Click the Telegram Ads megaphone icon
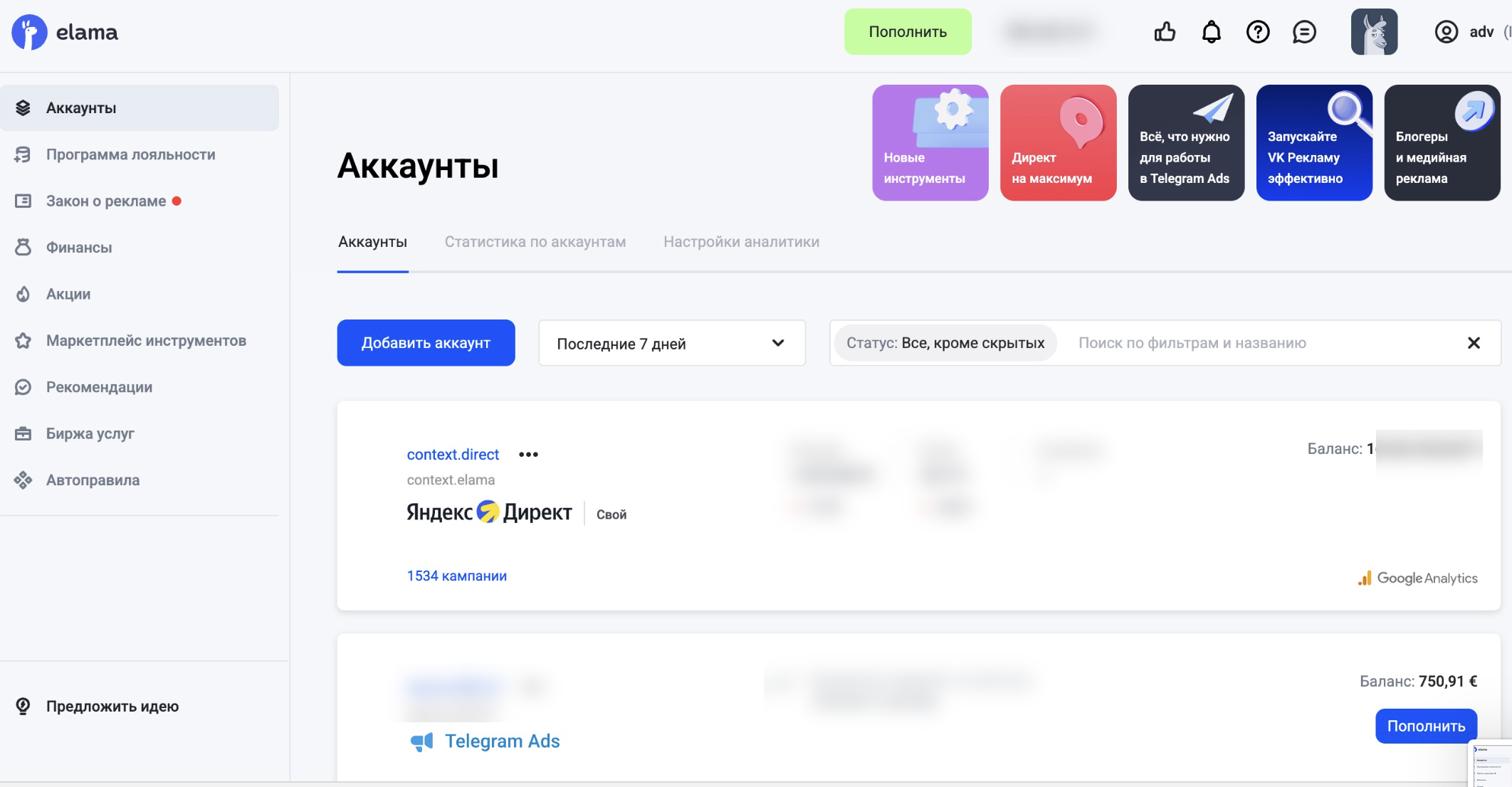 421,741
